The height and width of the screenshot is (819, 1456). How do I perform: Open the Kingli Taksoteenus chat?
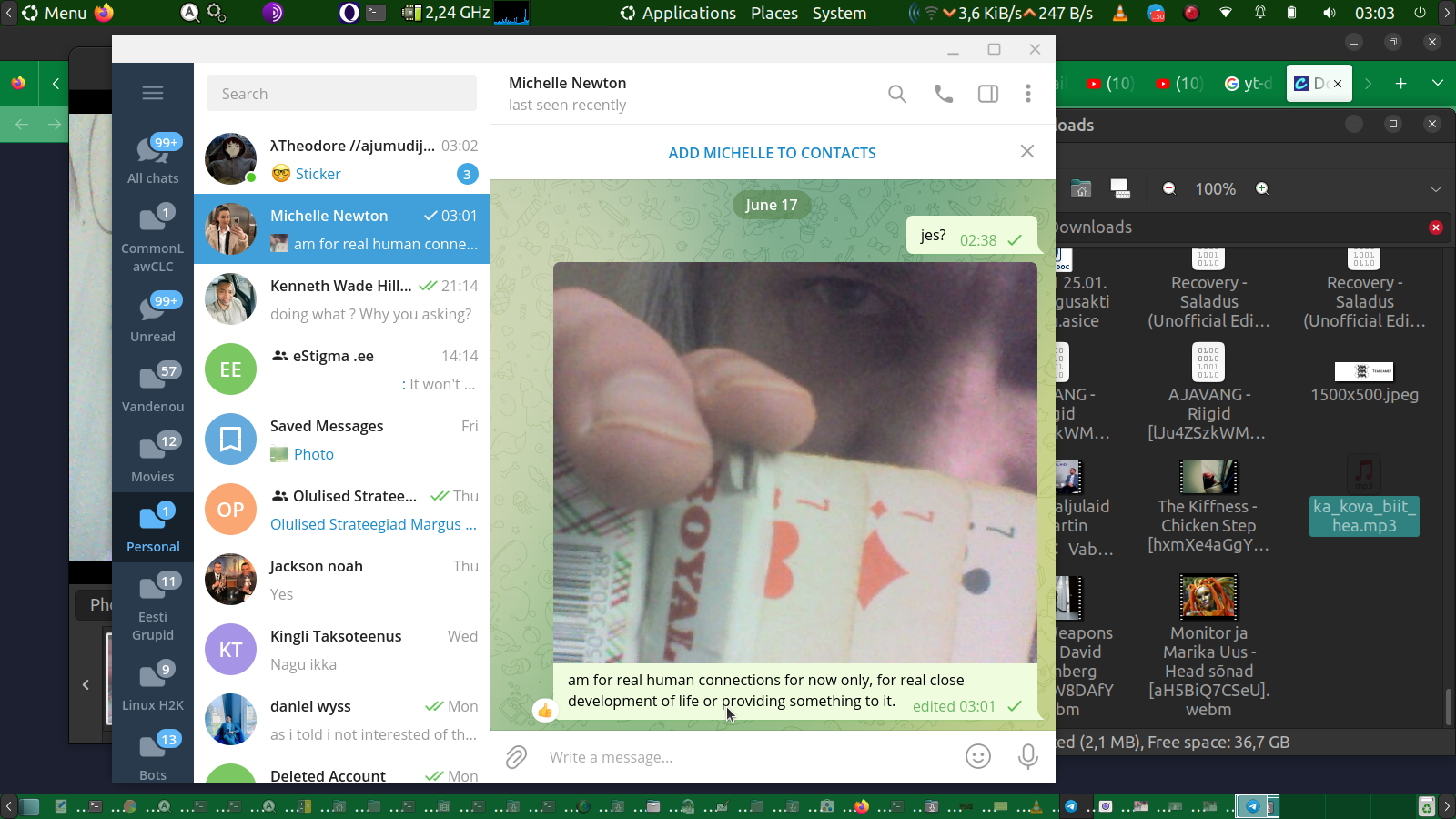tap(341, 650)
